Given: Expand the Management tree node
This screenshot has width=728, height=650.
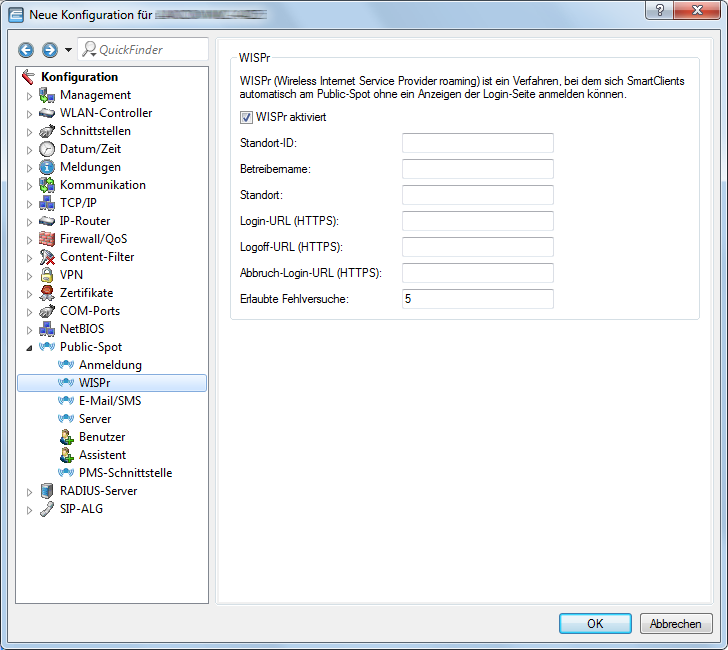Looking at the screenshot, I should coord(29,95).
